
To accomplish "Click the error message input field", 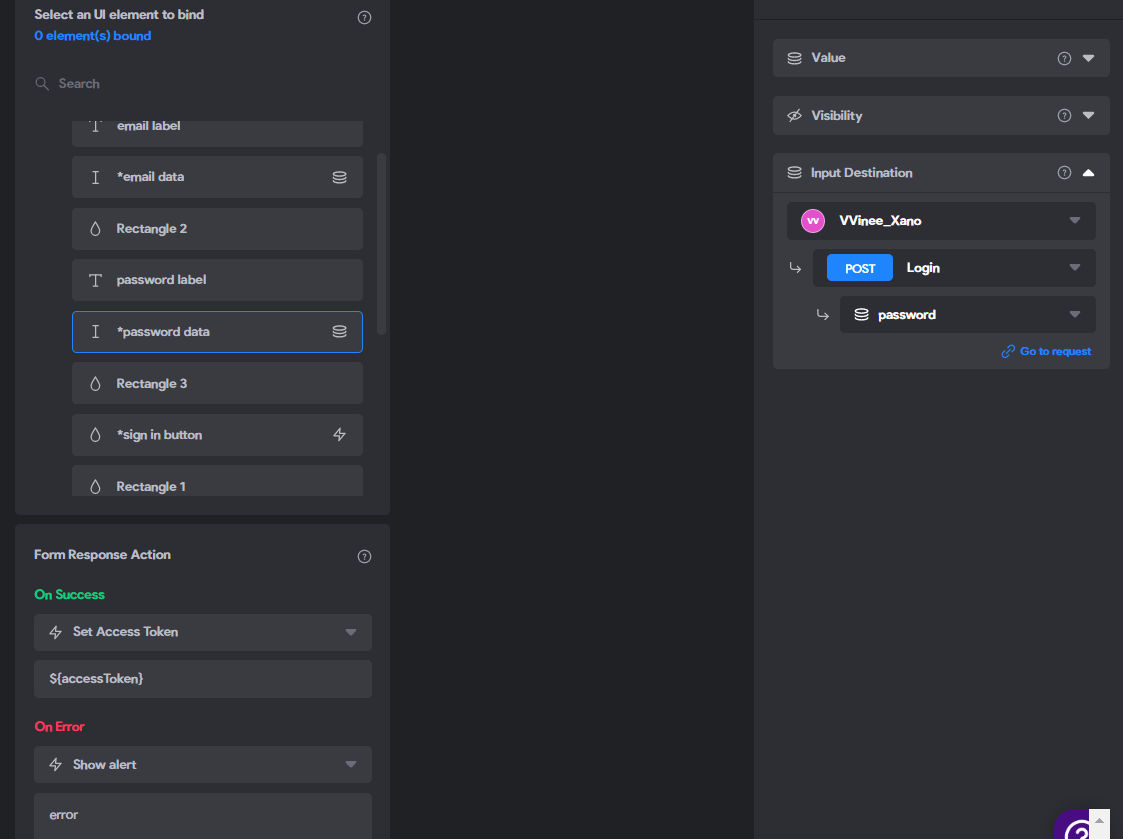I will 203,815.
